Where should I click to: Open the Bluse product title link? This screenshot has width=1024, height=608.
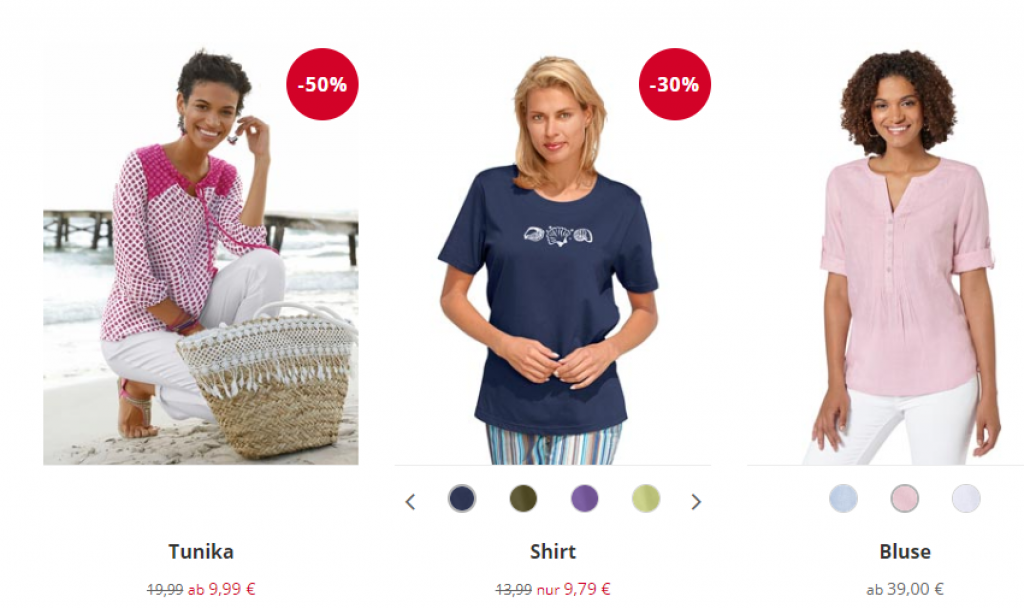tap(905, 552)
